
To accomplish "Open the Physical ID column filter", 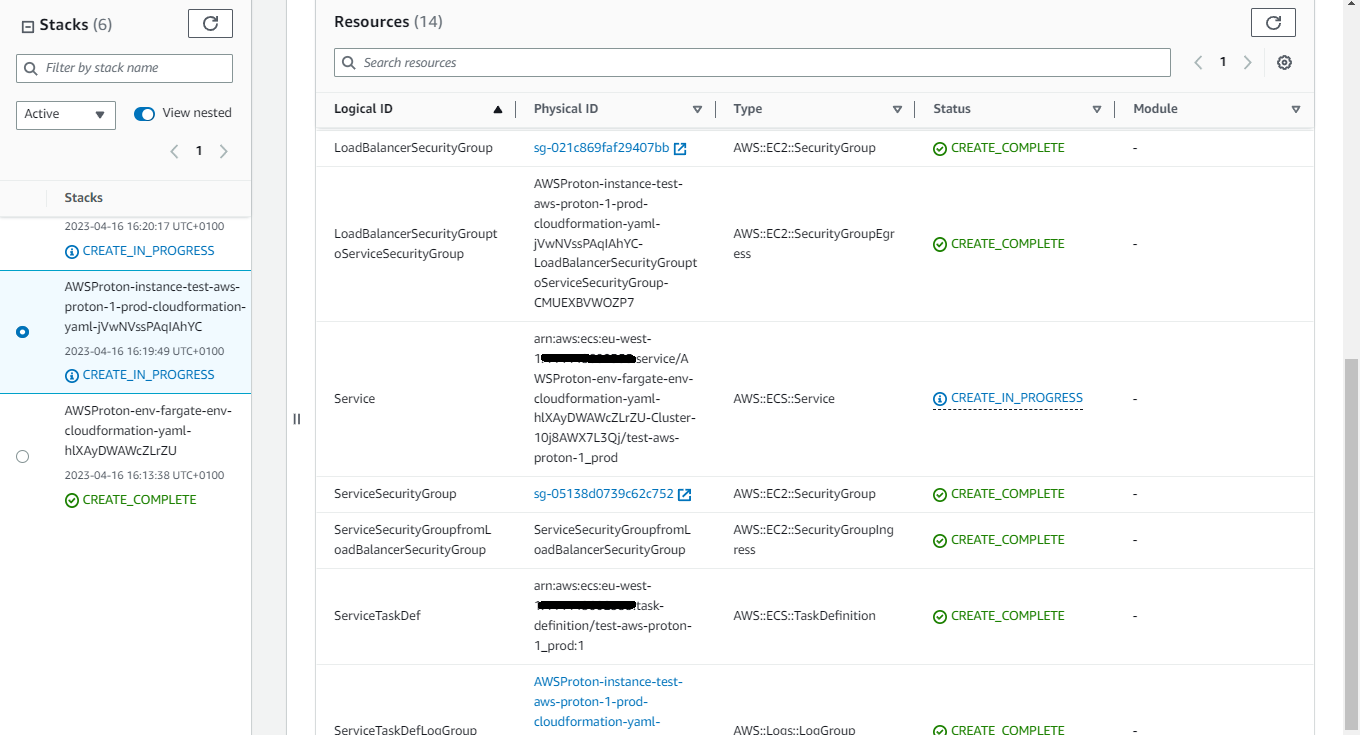I will pos(698,109).
